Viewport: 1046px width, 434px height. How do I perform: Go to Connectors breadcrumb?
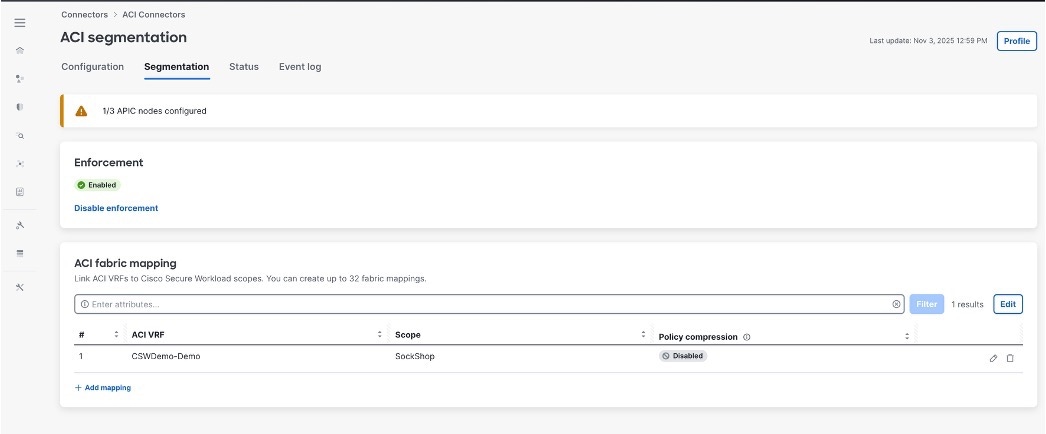click(x=85, y=14)
